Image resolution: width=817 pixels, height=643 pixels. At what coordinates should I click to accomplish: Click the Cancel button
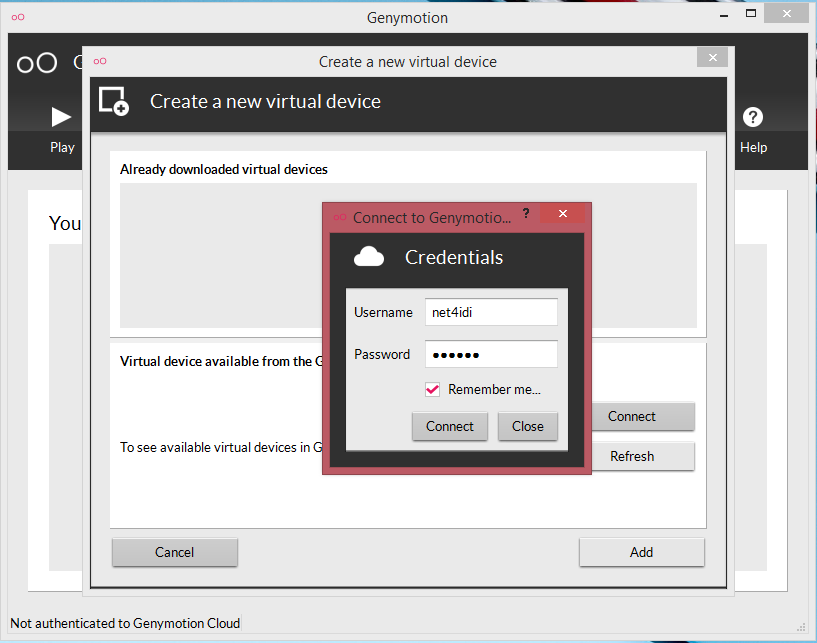click(175, 552)
